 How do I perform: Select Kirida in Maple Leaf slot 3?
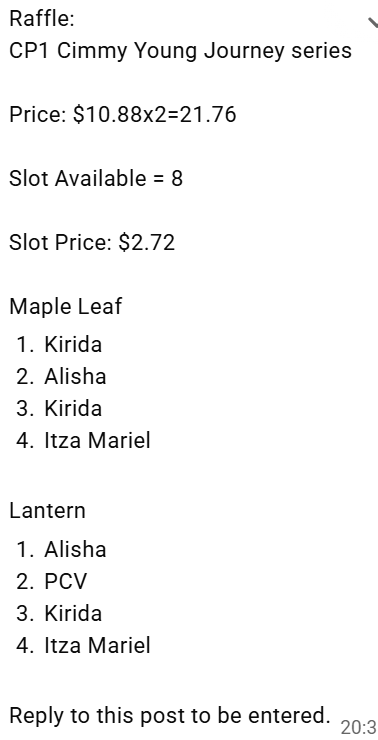click(73, 408)
